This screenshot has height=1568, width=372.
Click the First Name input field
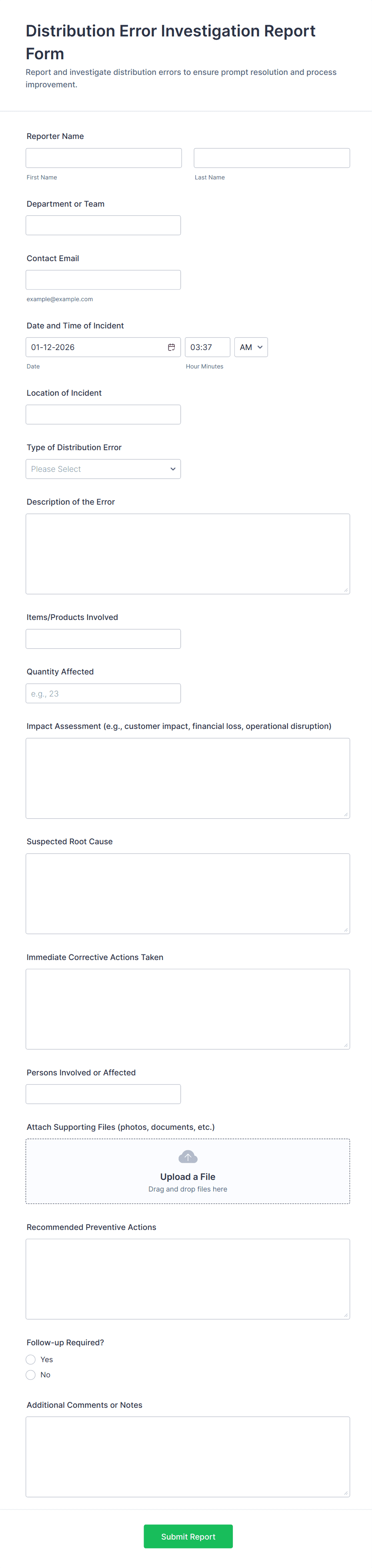103,157
